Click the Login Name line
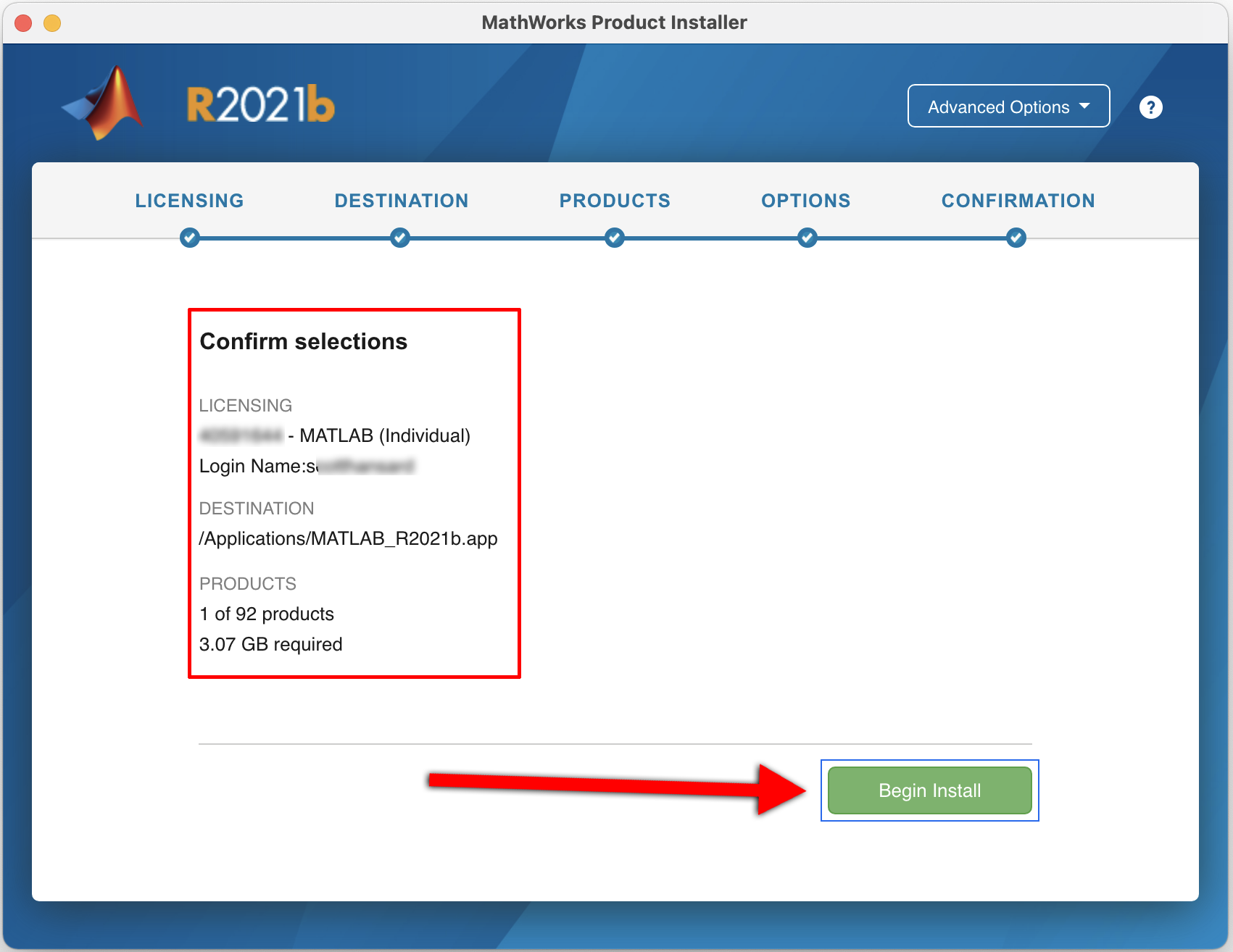Screen dimensions: 1233x952 tap(307, 466)
